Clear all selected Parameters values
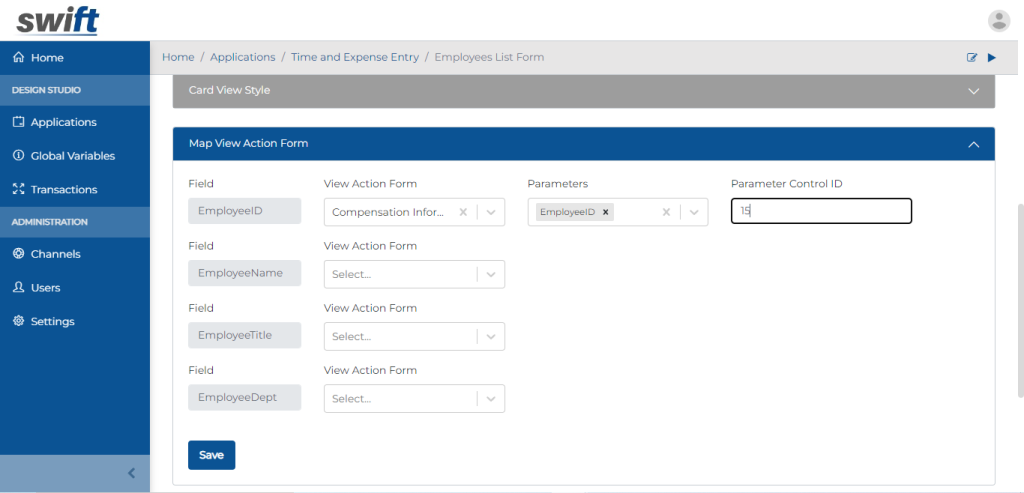Screen dimensions: 1024x493 coord(666,212)
